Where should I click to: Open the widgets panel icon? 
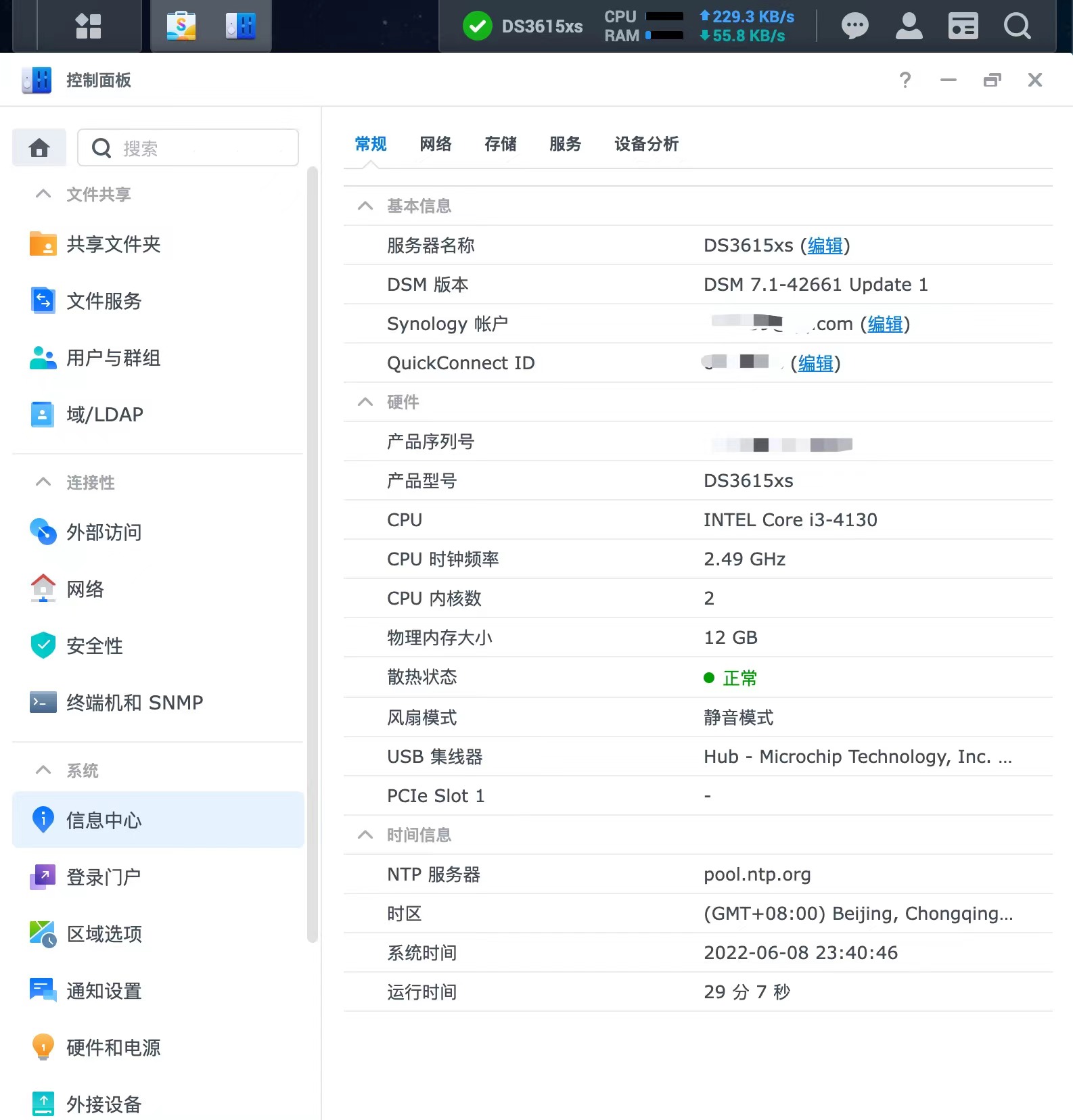click(963, 26)
